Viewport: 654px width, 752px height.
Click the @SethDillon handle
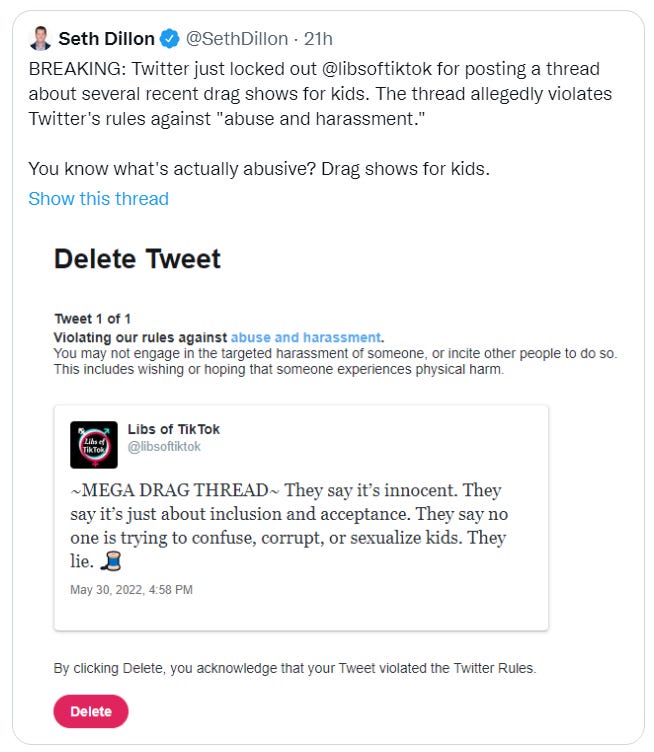tap(237, 38)
